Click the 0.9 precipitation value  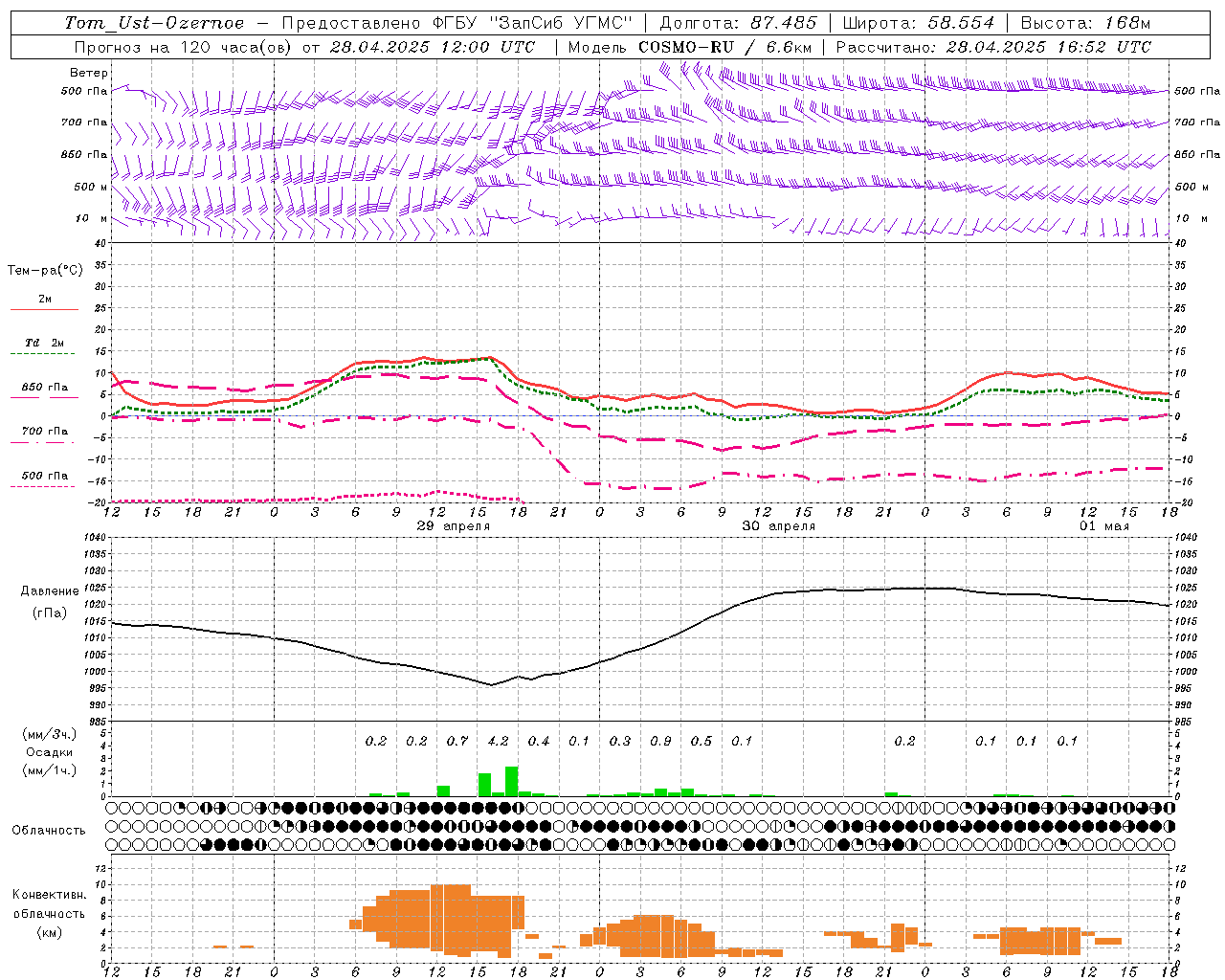coord(660,741)
